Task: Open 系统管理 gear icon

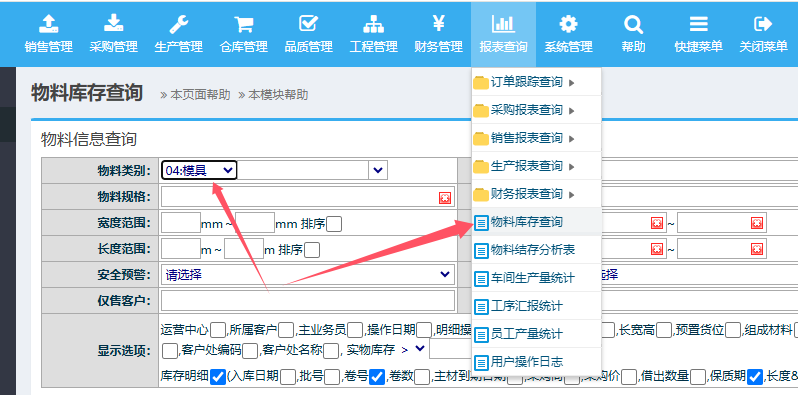Action: [568, 23]
